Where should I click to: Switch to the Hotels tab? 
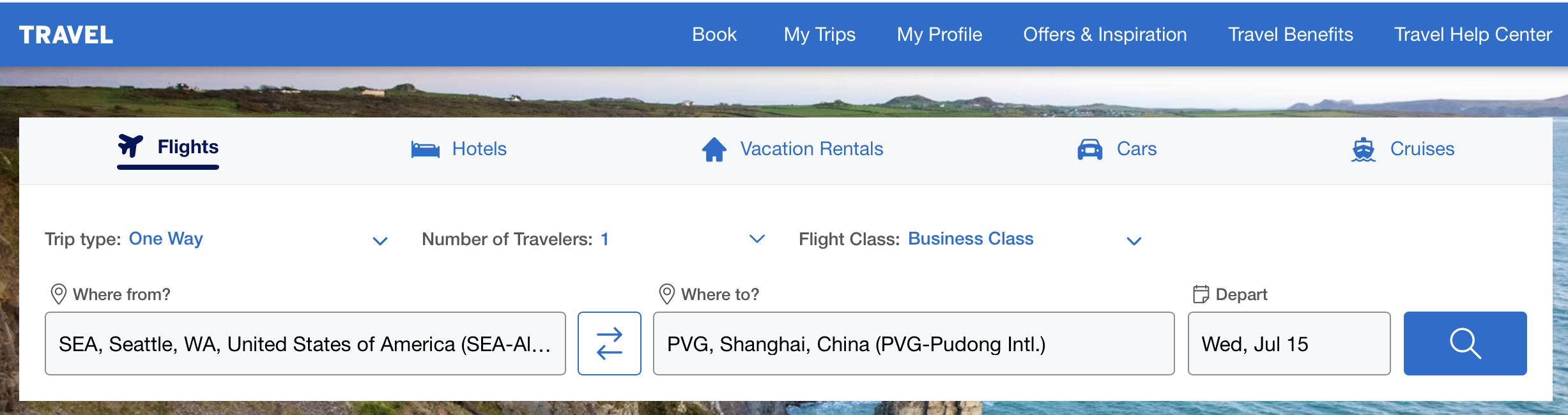pyautogui.click(x=479, y=149)
